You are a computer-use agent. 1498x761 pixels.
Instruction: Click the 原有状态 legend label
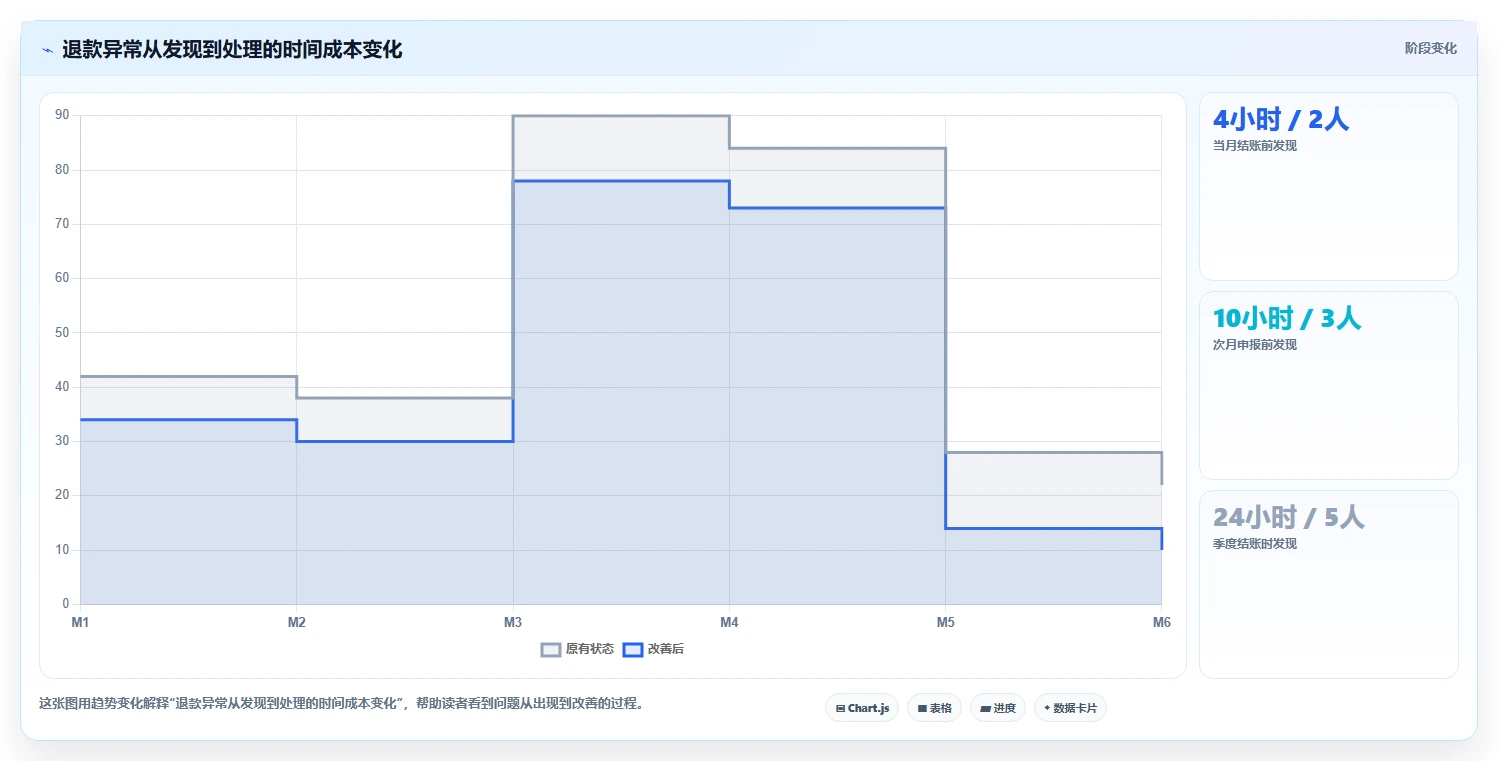coord(590,649)
